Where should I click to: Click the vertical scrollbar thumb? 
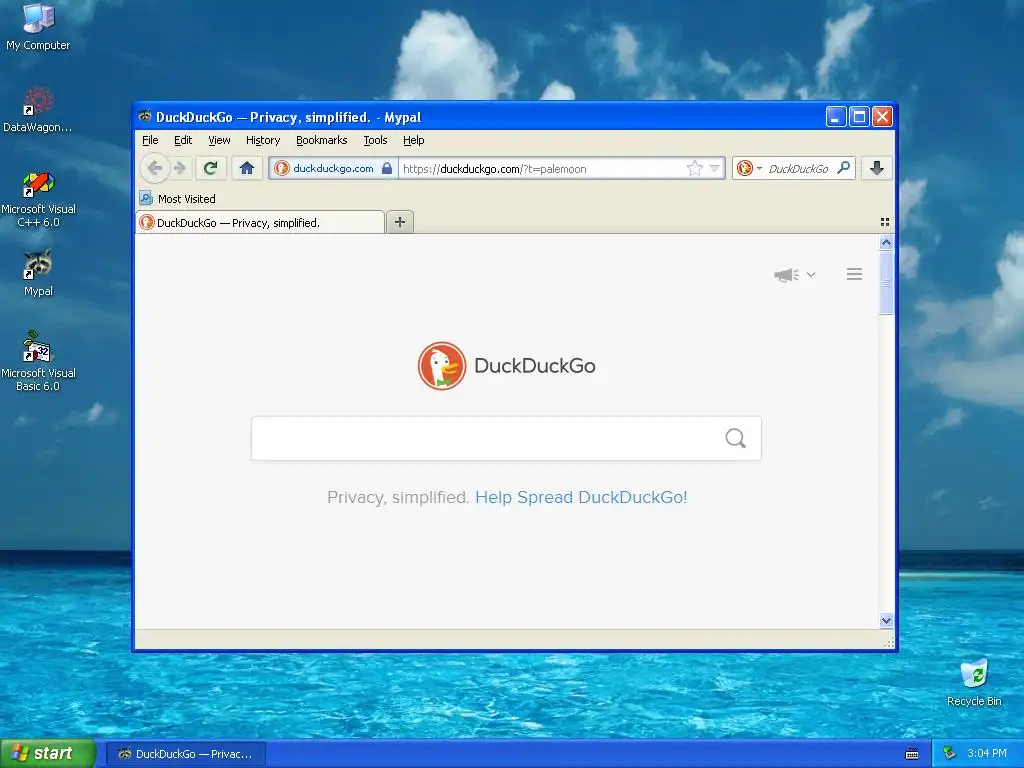tap(886, 283)
